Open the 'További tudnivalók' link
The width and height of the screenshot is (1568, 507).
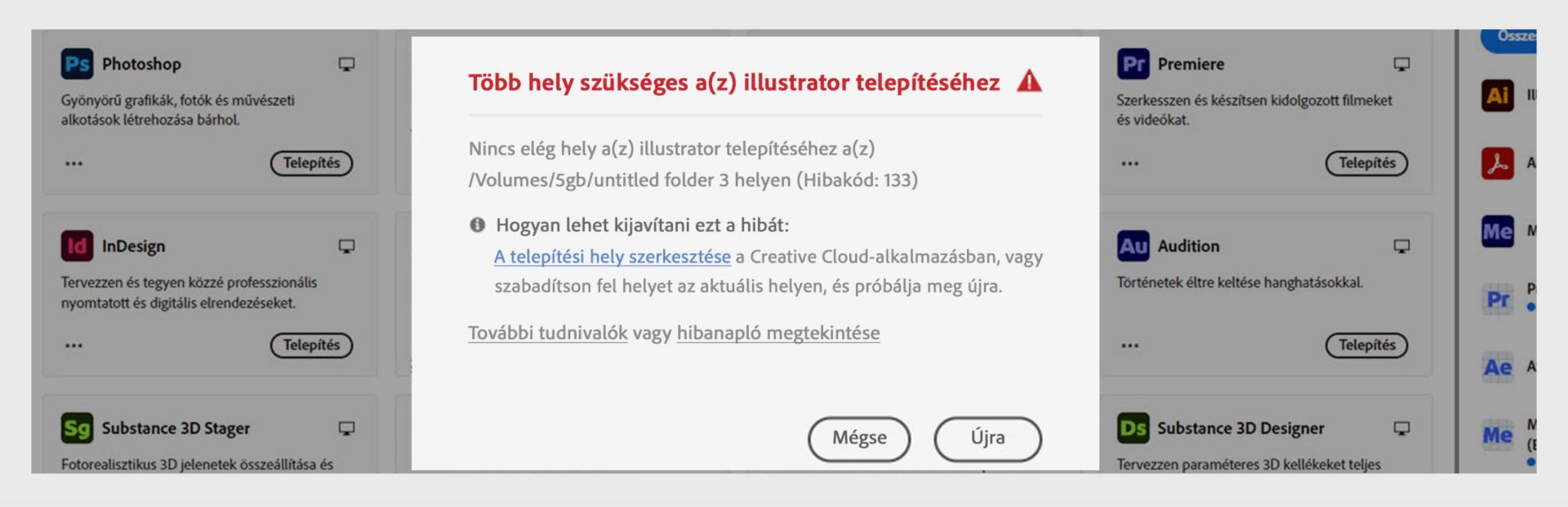(x=548, y=332)
